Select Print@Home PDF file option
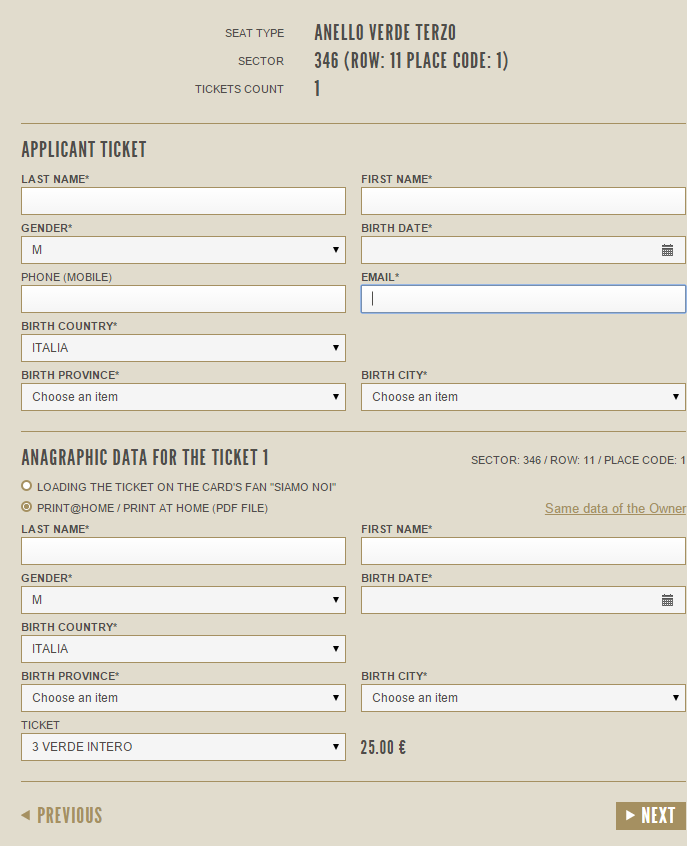The image size is (687, 846). click(x=26, y=507)
